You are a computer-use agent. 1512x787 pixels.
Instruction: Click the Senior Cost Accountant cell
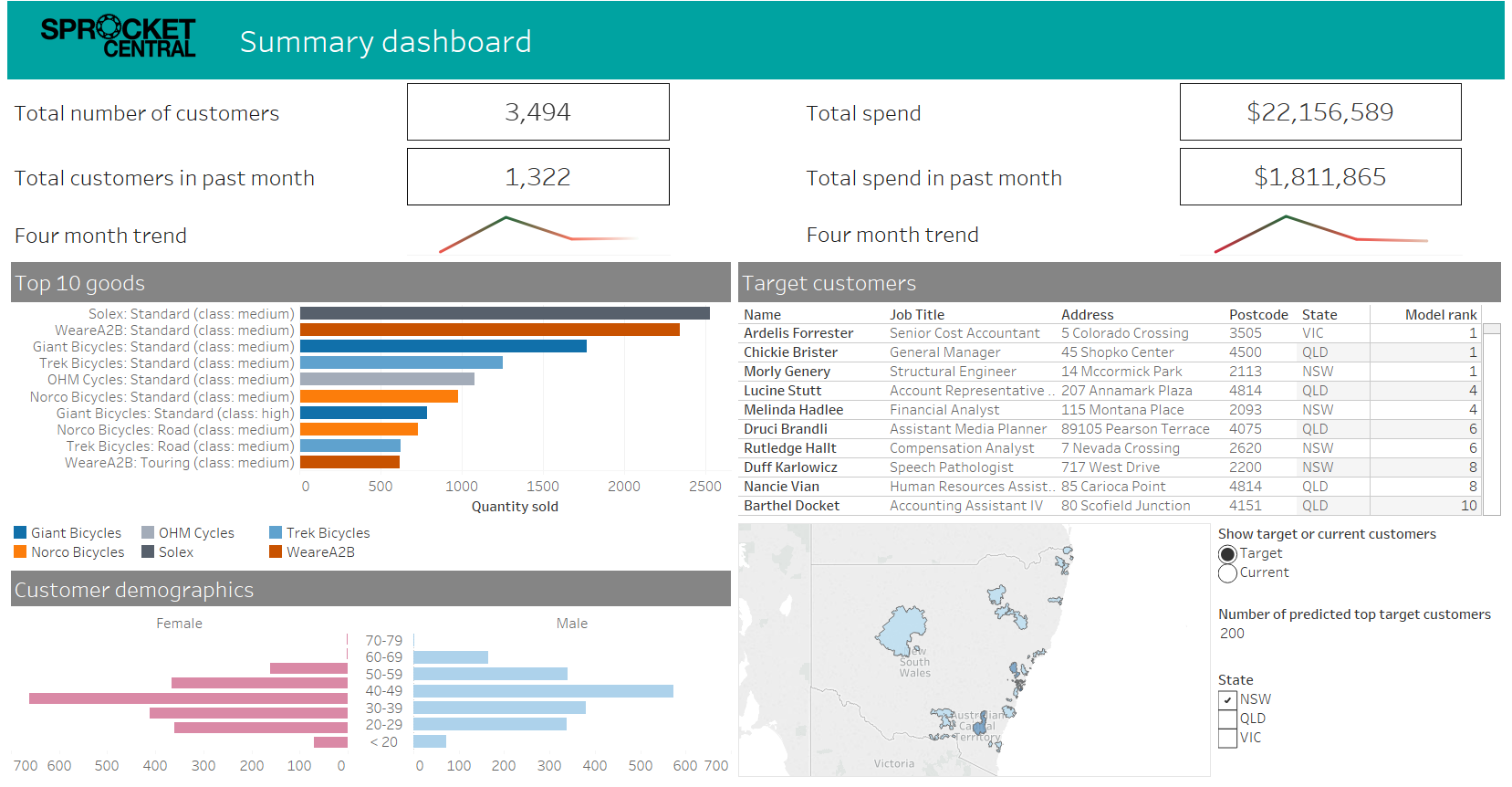(965, 333)
